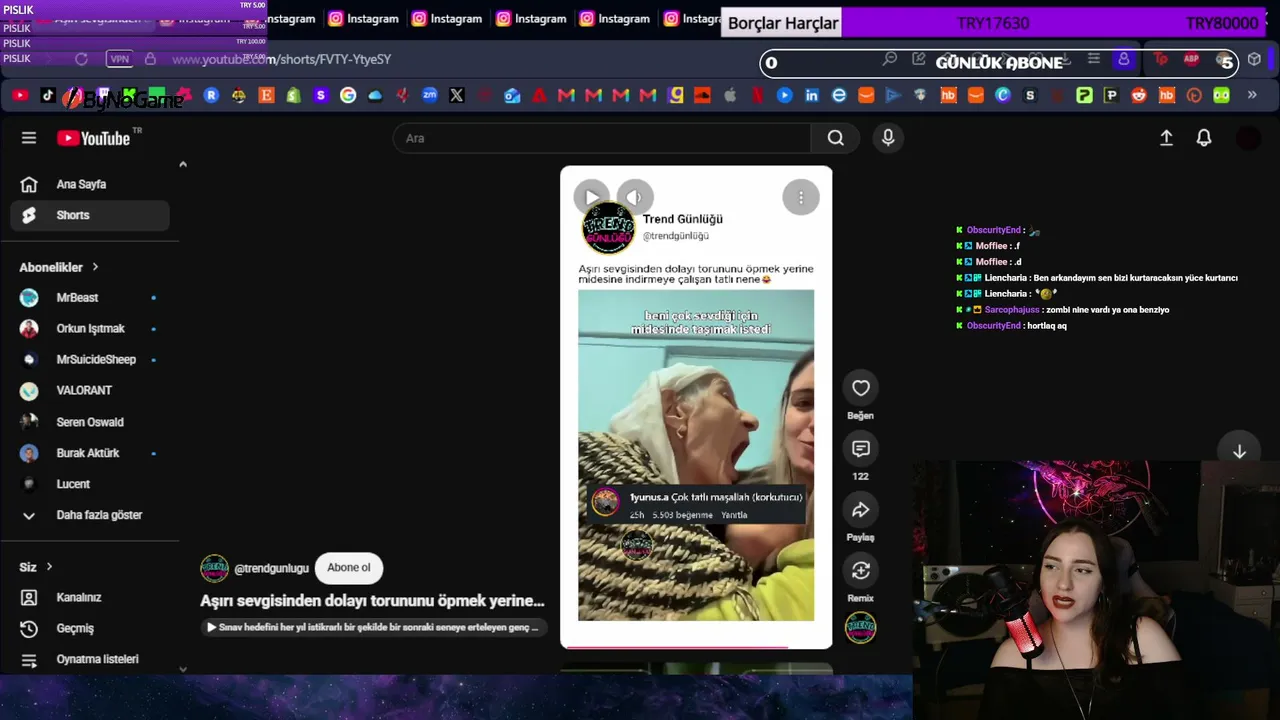
Task: Reload the page
Action: pyautogui.click(x=81, y=60)
